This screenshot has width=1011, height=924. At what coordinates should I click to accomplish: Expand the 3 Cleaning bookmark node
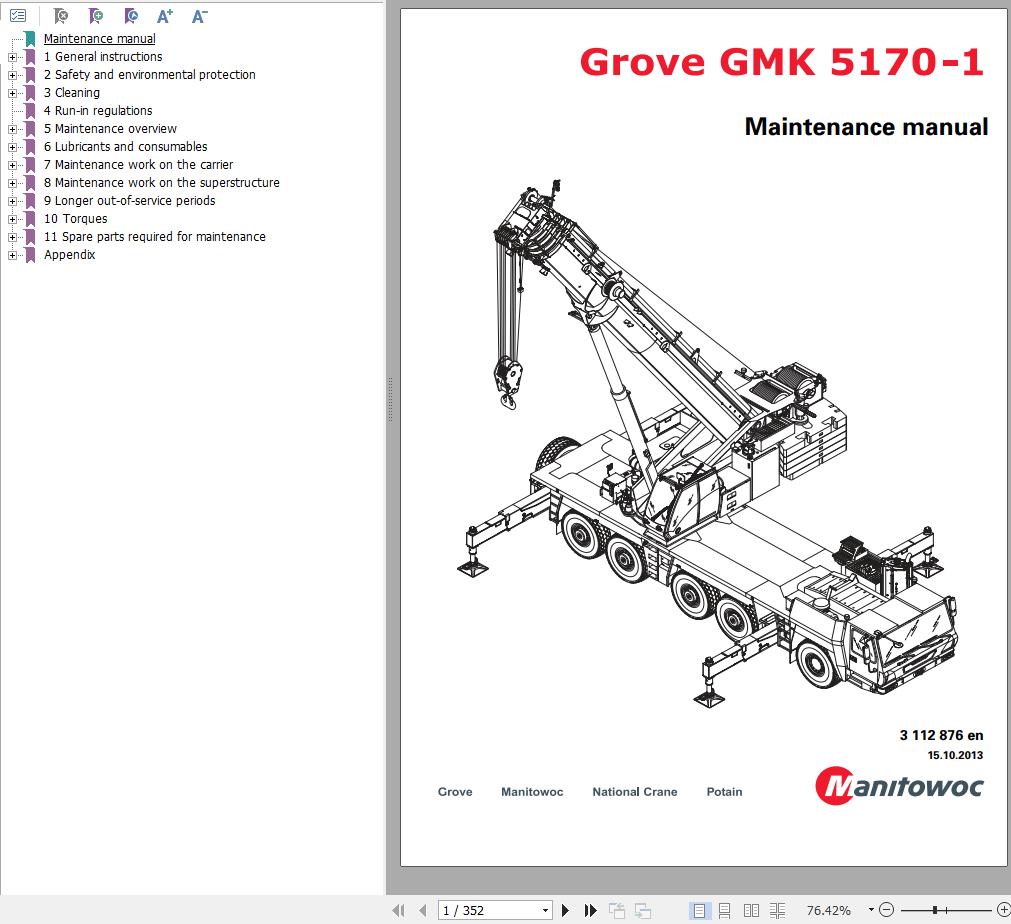[12, 93]
